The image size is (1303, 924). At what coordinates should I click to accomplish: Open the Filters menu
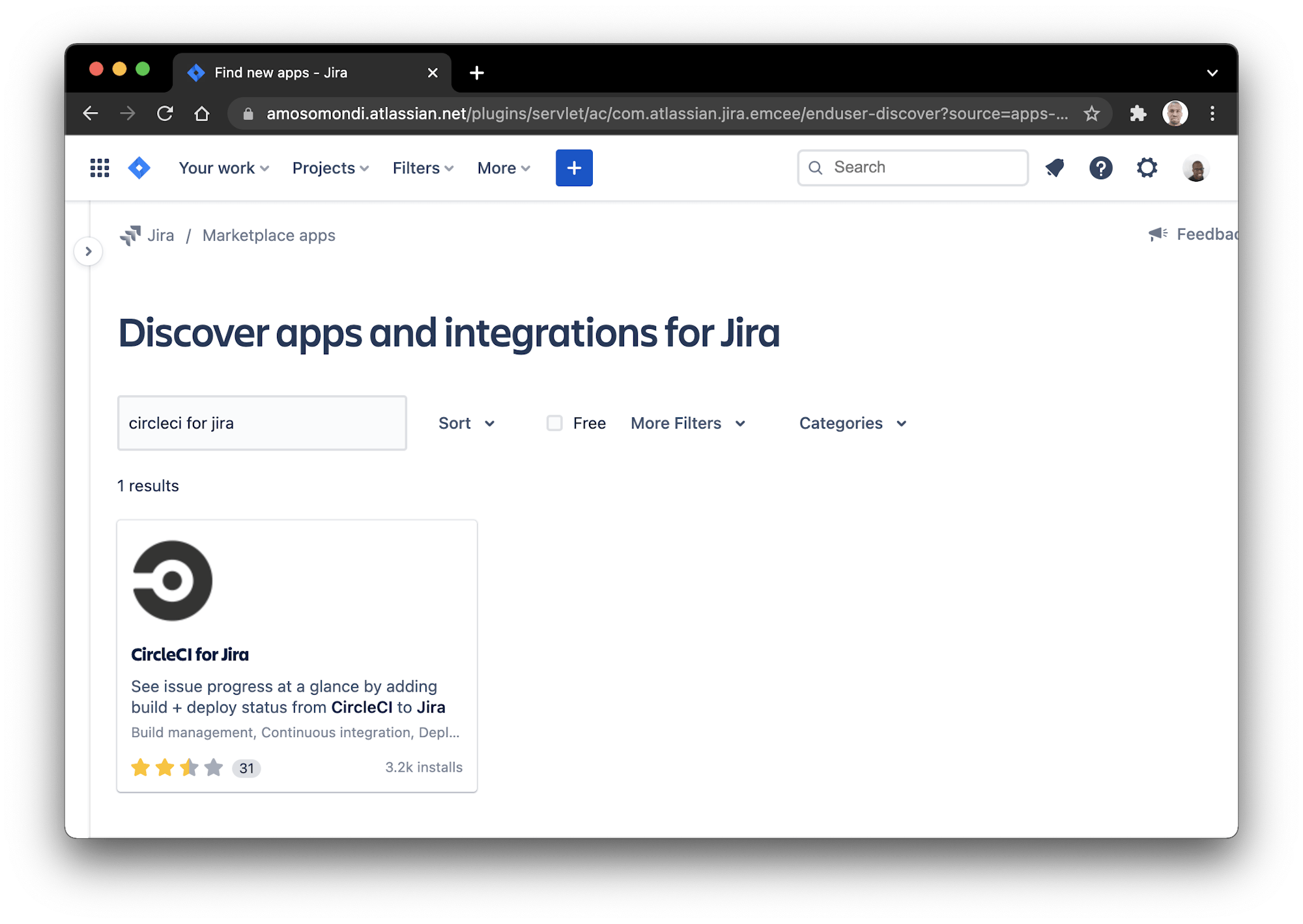(422, 167)
